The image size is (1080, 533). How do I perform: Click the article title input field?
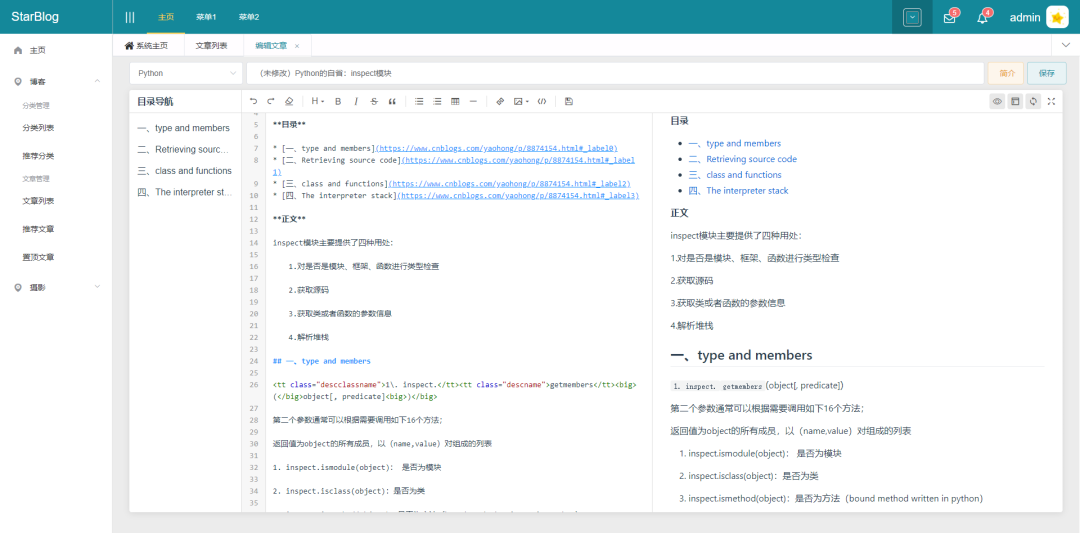pyautogui.click(x=615, y=73)
